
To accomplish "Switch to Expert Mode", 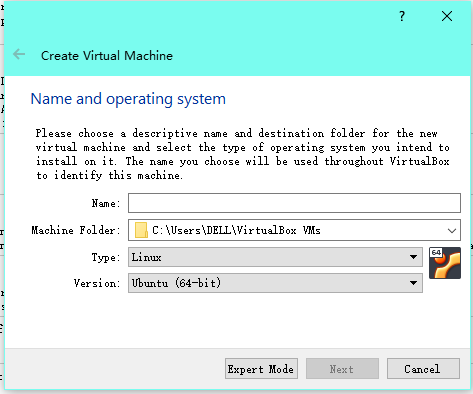I will click(x=261, y=369).
